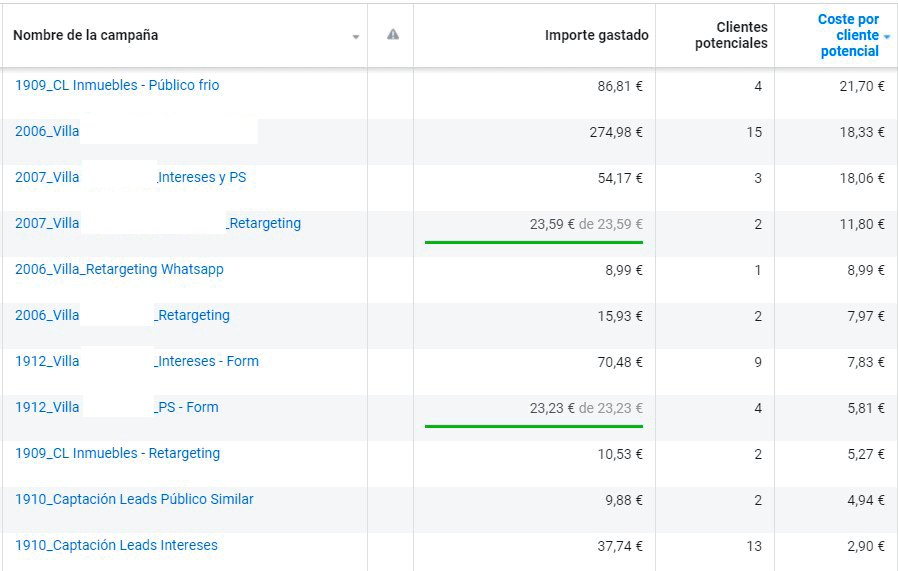Open campaign 1909_CL Inmuebles - Público frio
This screenshot has height=571, width=898.
[117, 86]
